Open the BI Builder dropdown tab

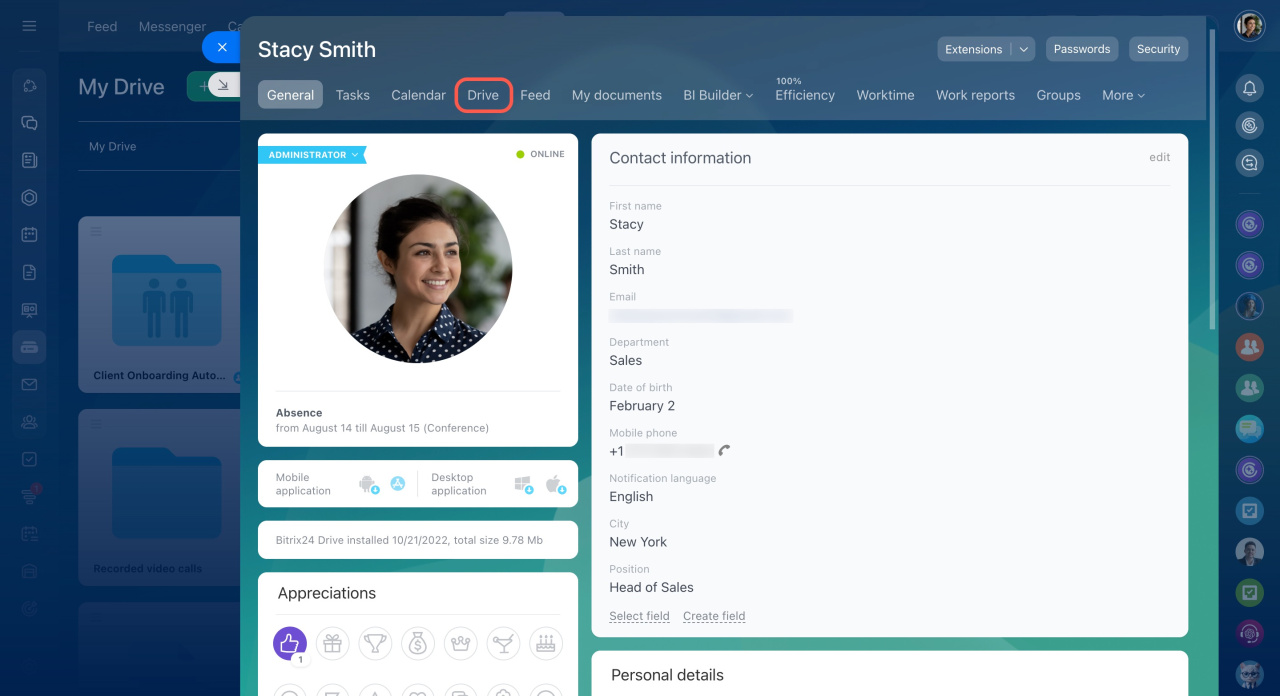718,95
